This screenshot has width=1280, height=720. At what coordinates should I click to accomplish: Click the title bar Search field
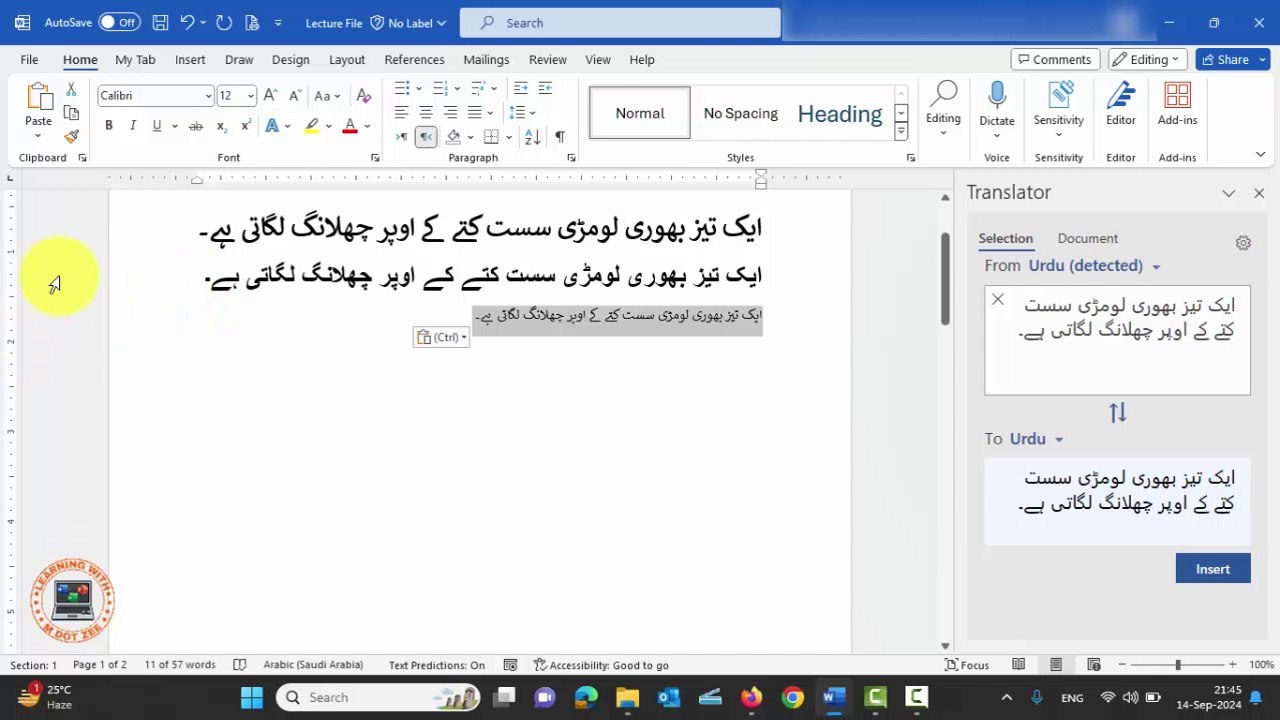point(620,22)
